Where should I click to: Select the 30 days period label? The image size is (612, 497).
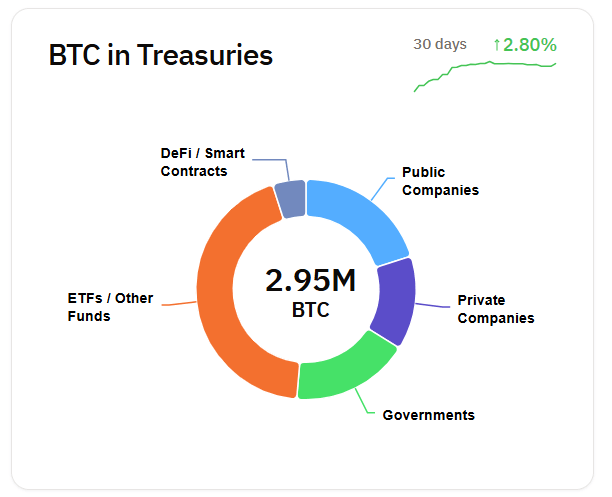[x=440, y=45]
